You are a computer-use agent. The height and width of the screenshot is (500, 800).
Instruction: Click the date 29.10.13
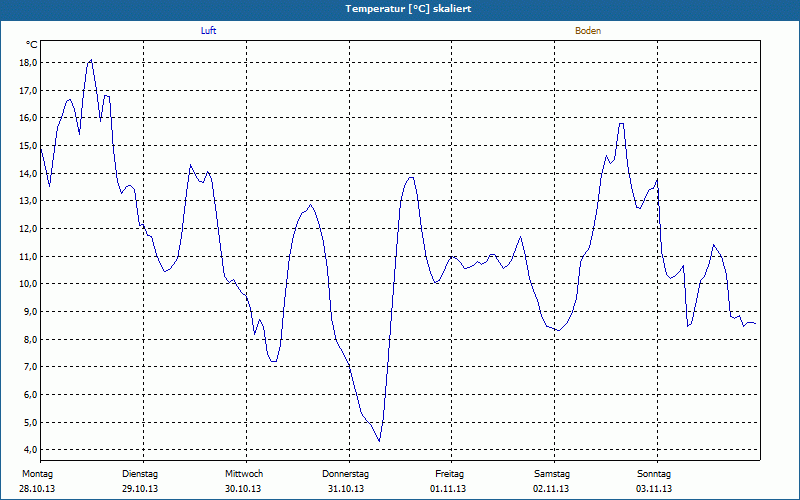(x=140, y=489)
